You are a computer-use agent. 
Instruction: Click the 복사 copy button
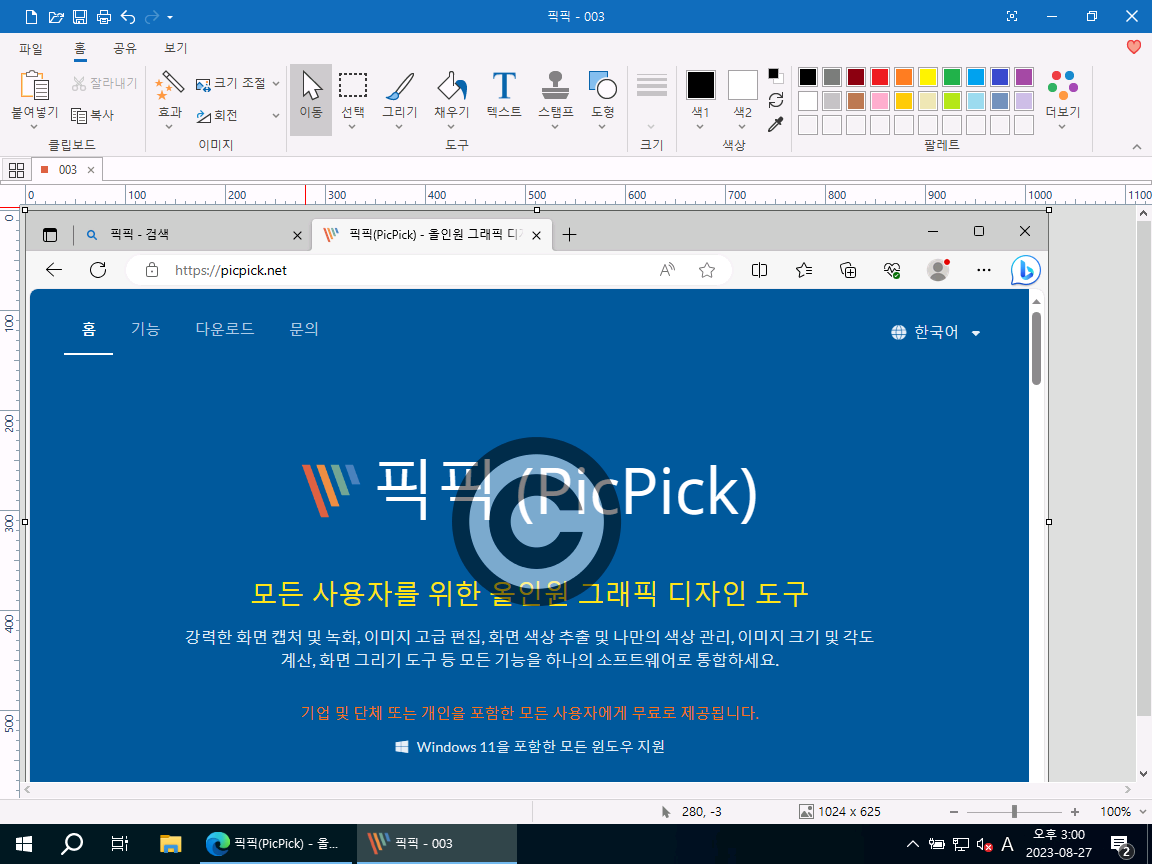(x=93, y=115)
